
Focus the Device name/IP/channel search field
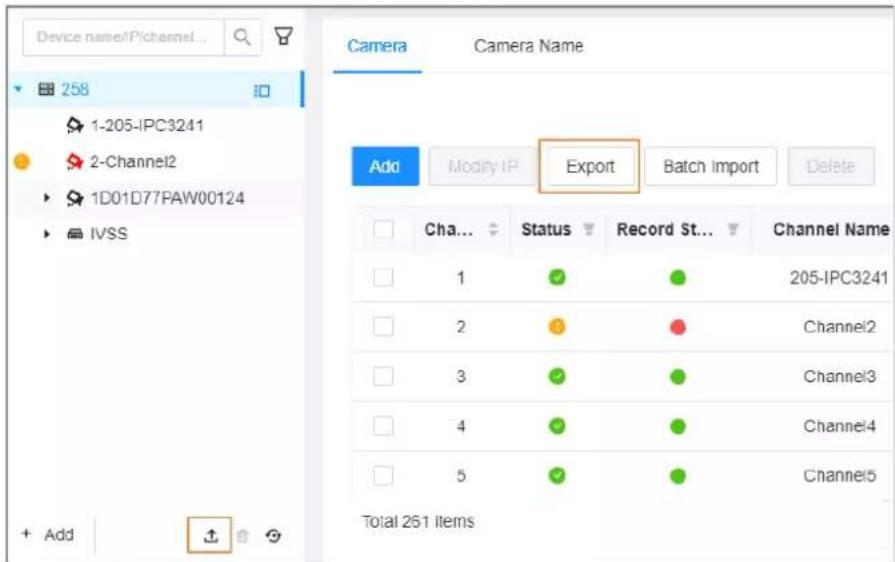pos(123,37)
